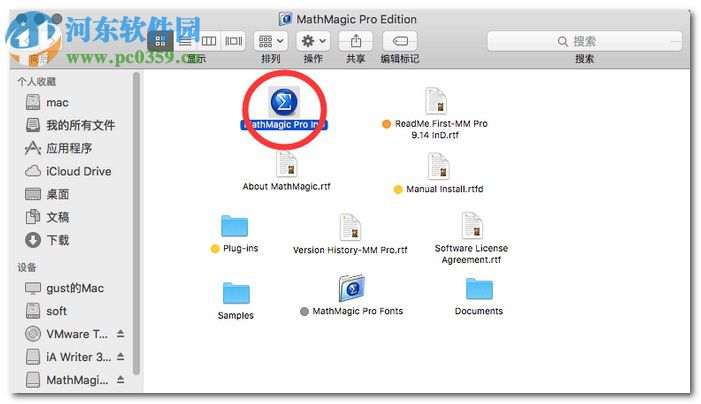The image size is (701, 404).
Task: Switch to list view in toolbar
Action: pos(185,42)
